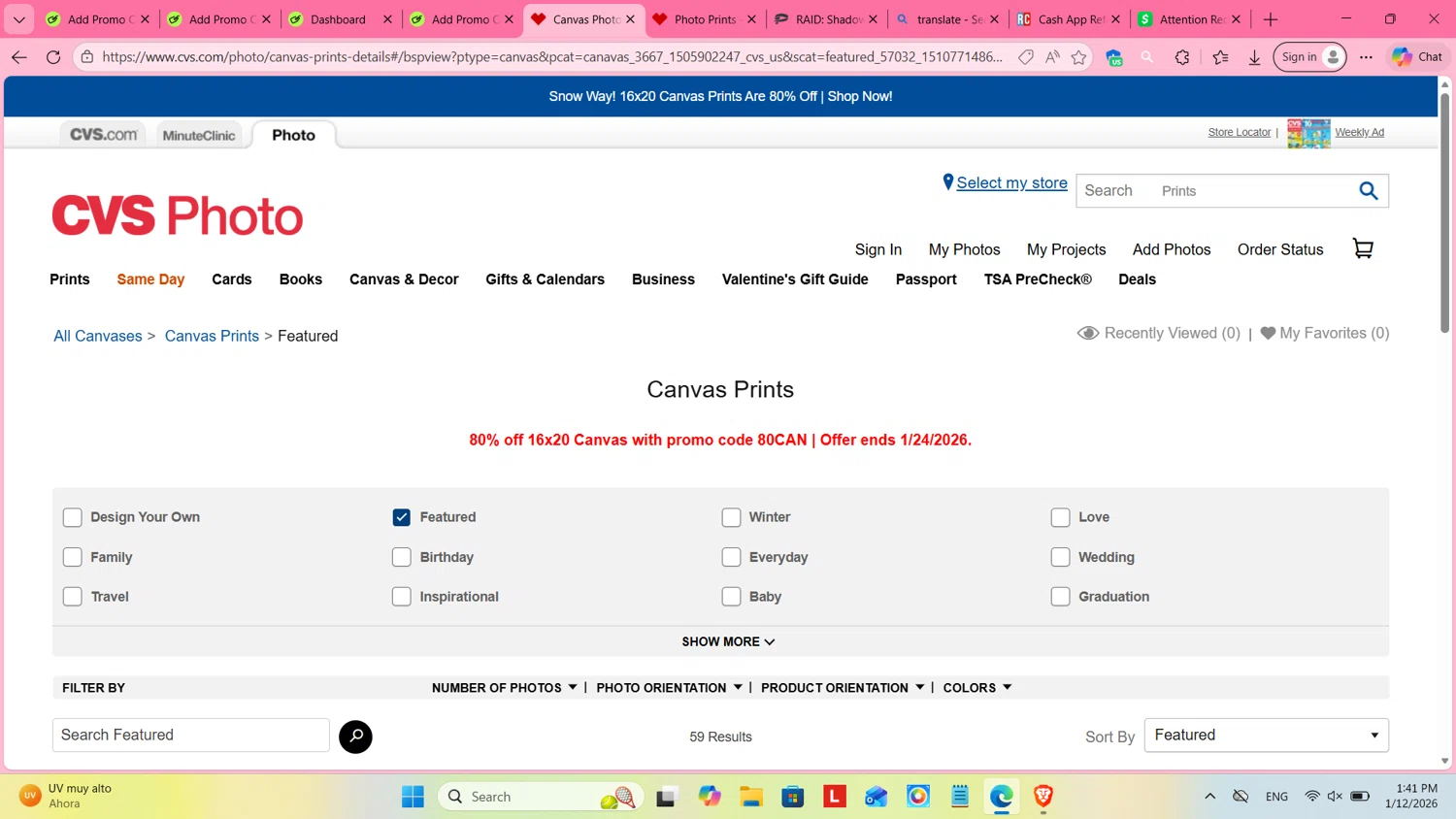Click All Canvases breadcrumb link
The width and height of the screenshot is (1456, 819).
pos(98,336)
